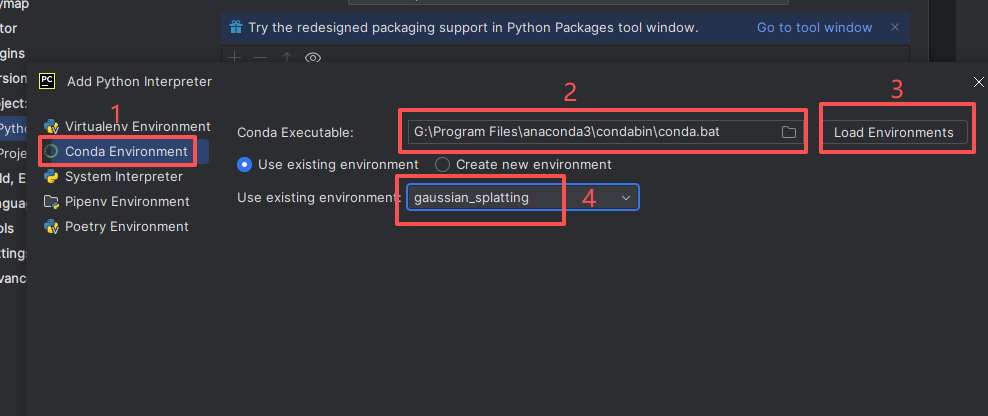Click the PyCharm logo in dialog title
This screenshot has height=416, width=988.
point(47,81)
